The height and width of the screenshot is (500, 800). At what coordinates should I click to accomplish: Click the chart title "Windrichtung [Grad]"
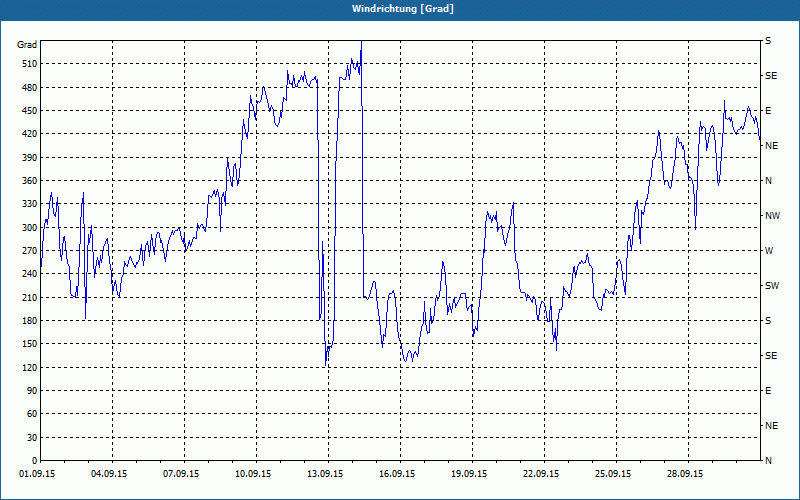click(x=403, y=9)
